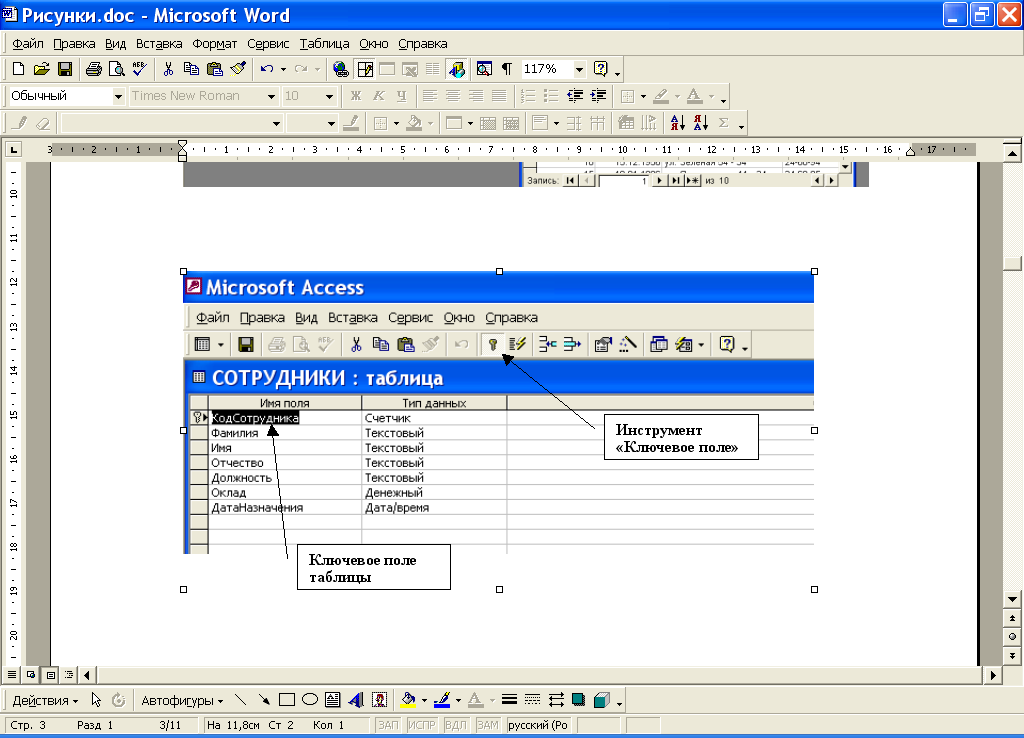Open the Таблица menu

tap(324, 44)
